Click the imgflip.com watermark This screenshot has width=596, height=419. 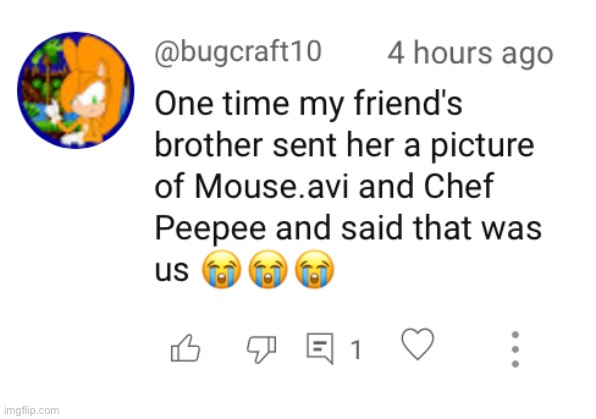point(32,411)
